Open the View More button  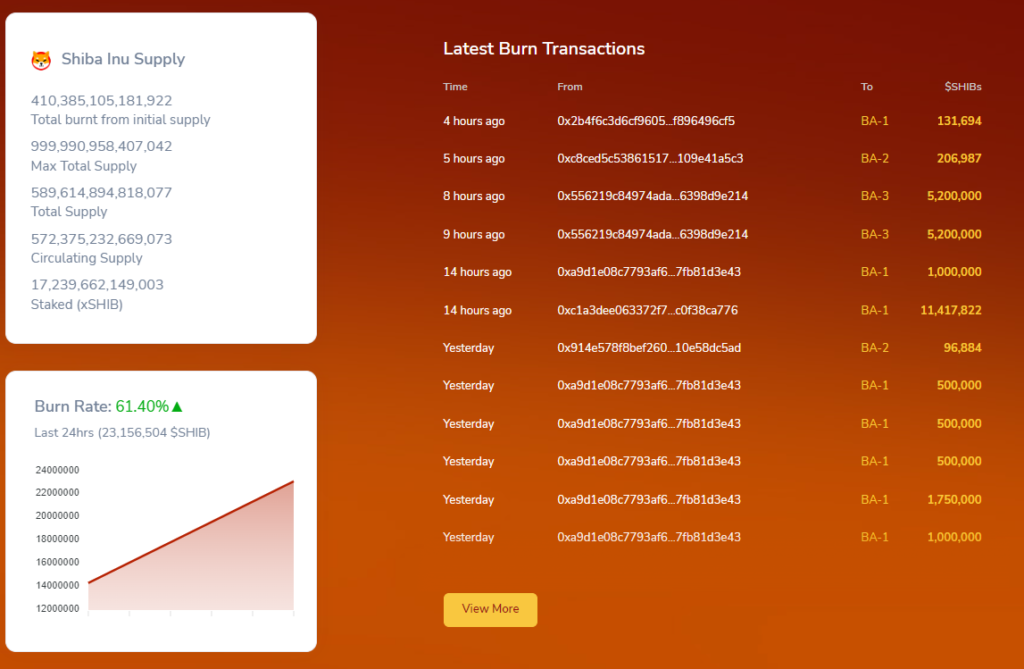click(490, 610)
